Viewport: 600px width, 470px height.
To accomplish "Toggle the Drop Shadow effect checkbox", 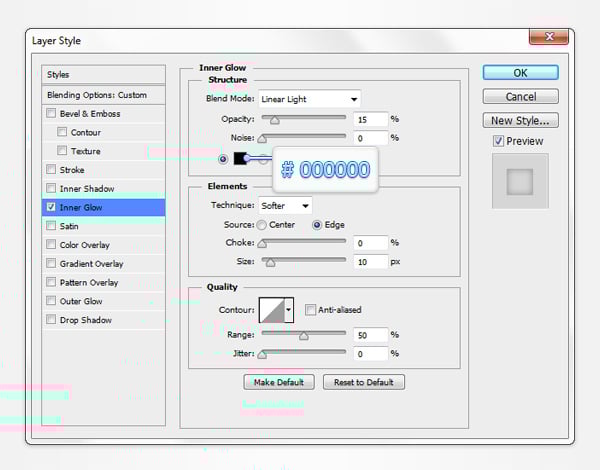I will coord(51,320).
